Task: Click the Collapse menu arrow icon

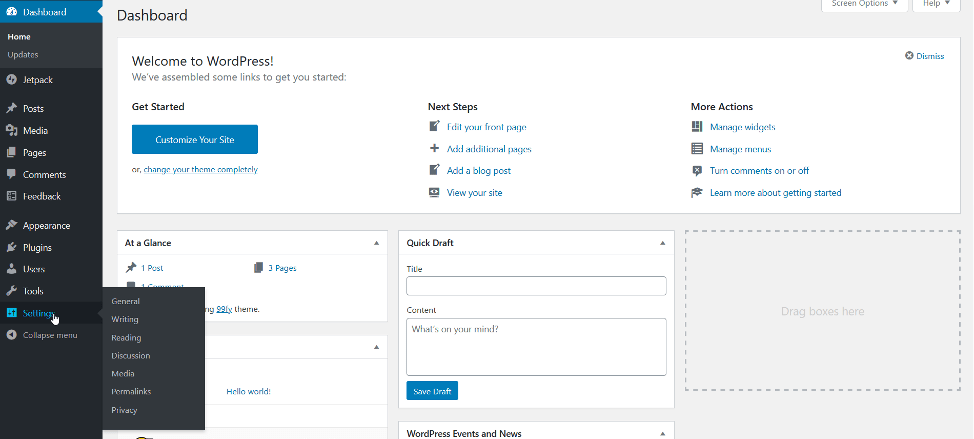Action: tap(11, 335)
